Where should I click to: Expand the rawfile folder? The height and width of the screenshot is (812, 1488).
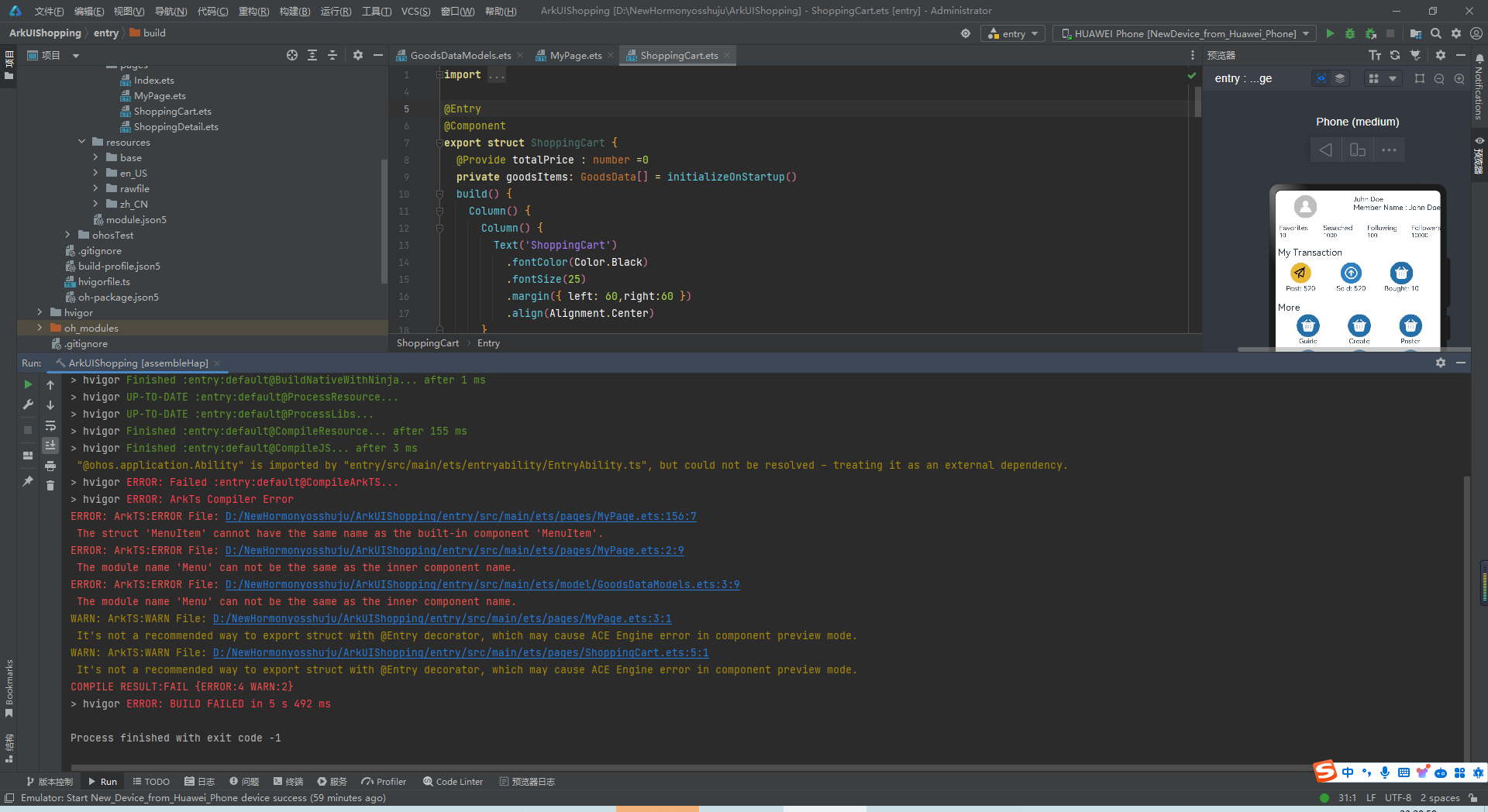95,188
